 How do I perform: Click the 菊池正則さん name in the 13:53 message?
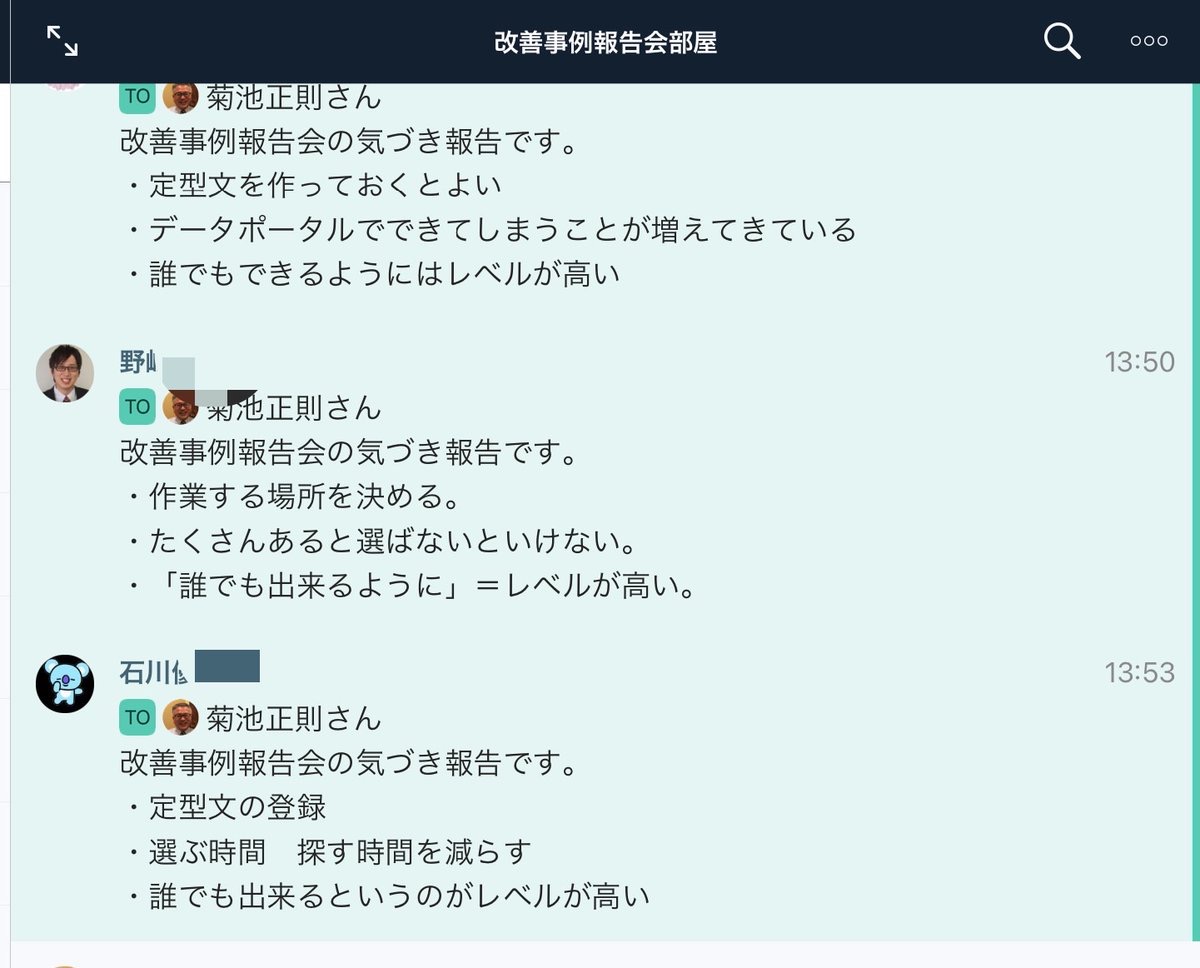[x=294, y=718]
